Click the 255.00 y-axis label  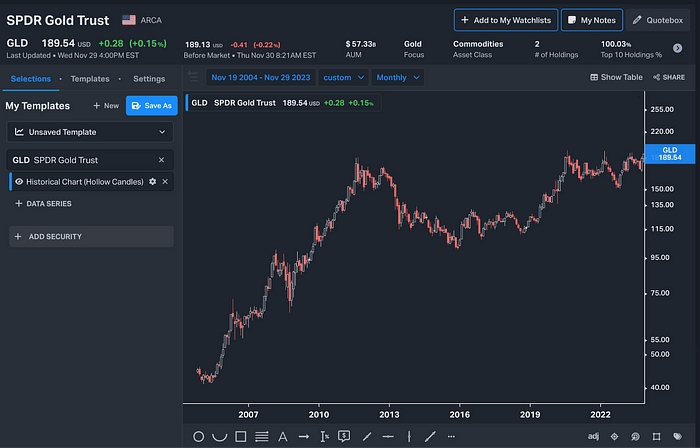[662, 109]
